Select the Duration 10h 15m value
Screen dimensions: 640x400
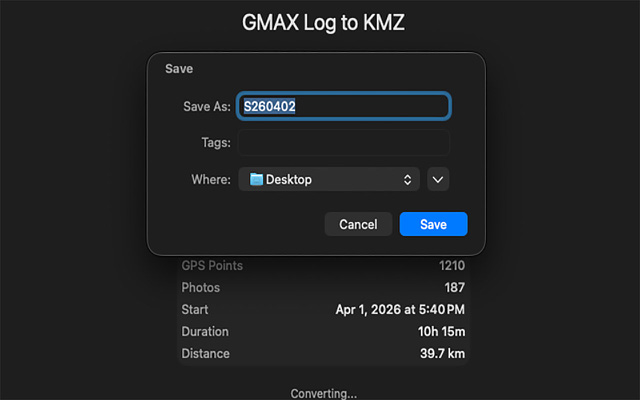(441, 331)
